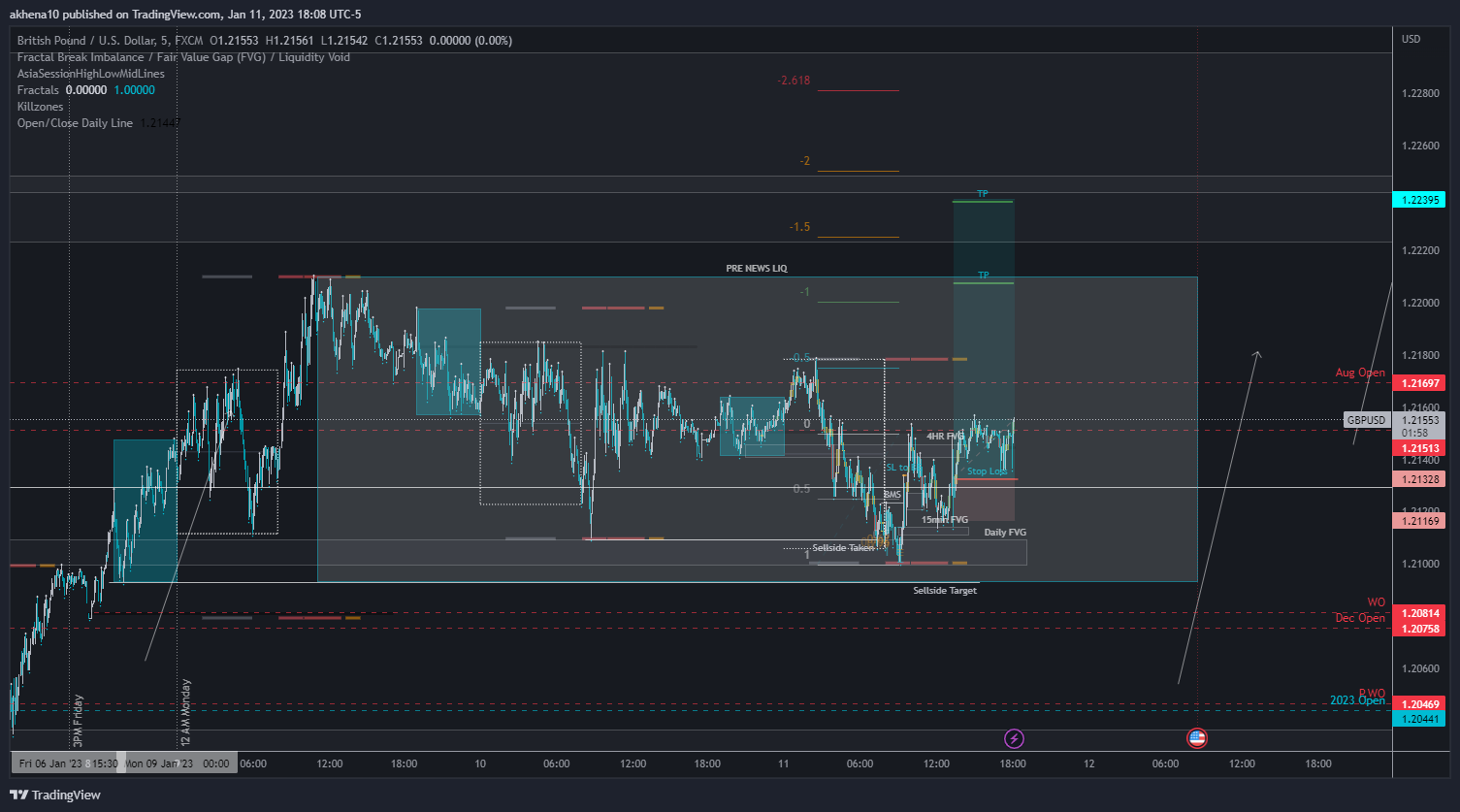Select the 1.21169 price label

coord(1418,521)
